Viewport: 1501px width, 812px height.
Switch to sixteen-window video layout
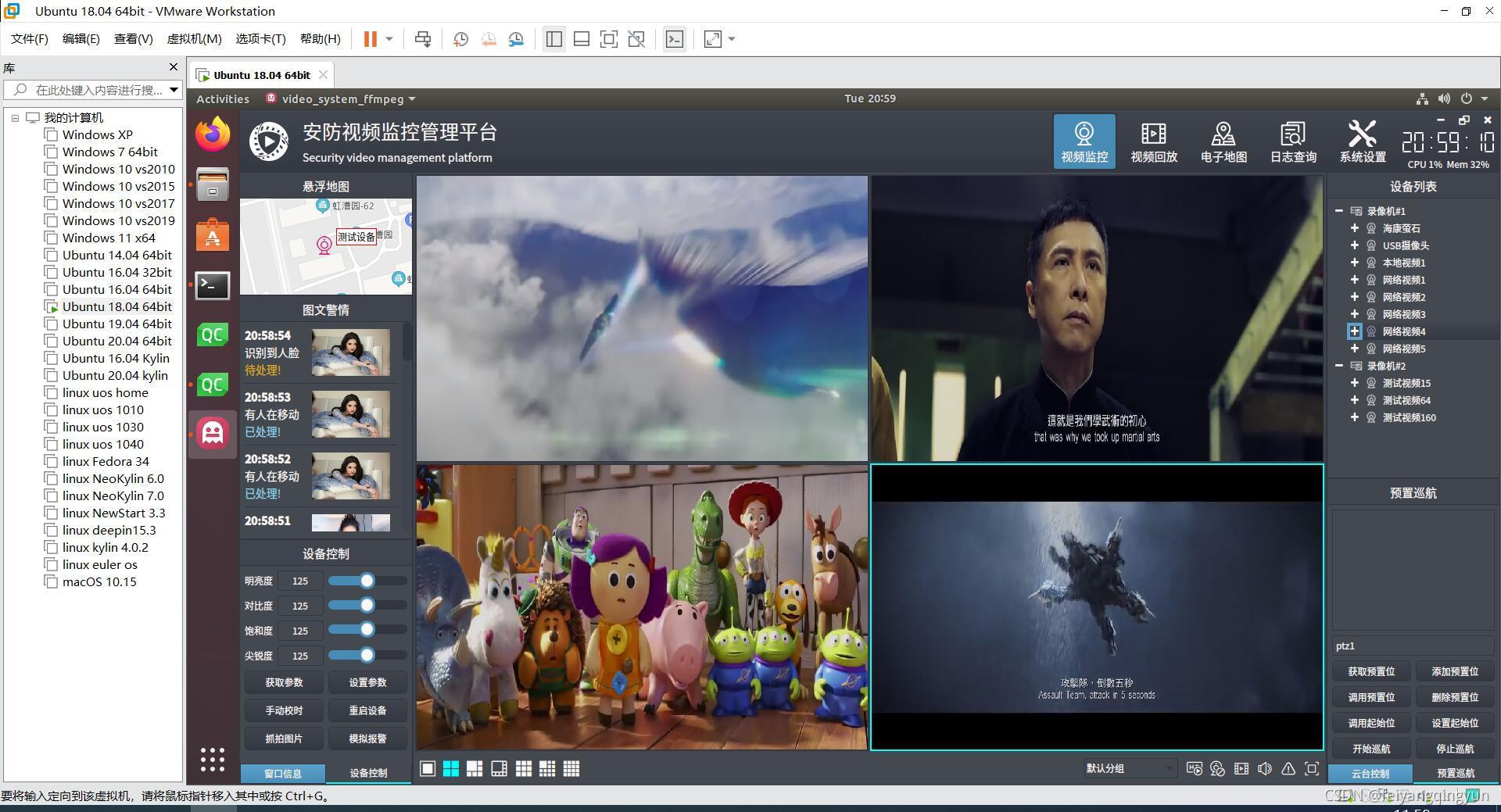pos(571,769)
